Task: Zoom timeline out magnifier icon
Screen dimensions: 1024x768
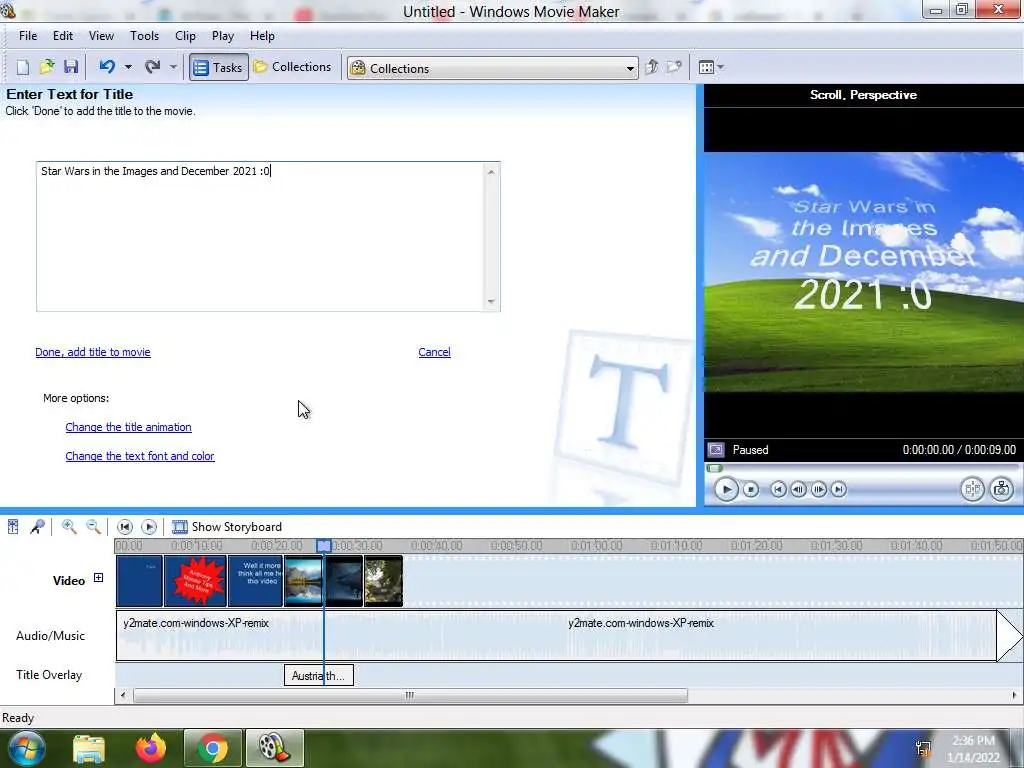Action: (93, 526)
